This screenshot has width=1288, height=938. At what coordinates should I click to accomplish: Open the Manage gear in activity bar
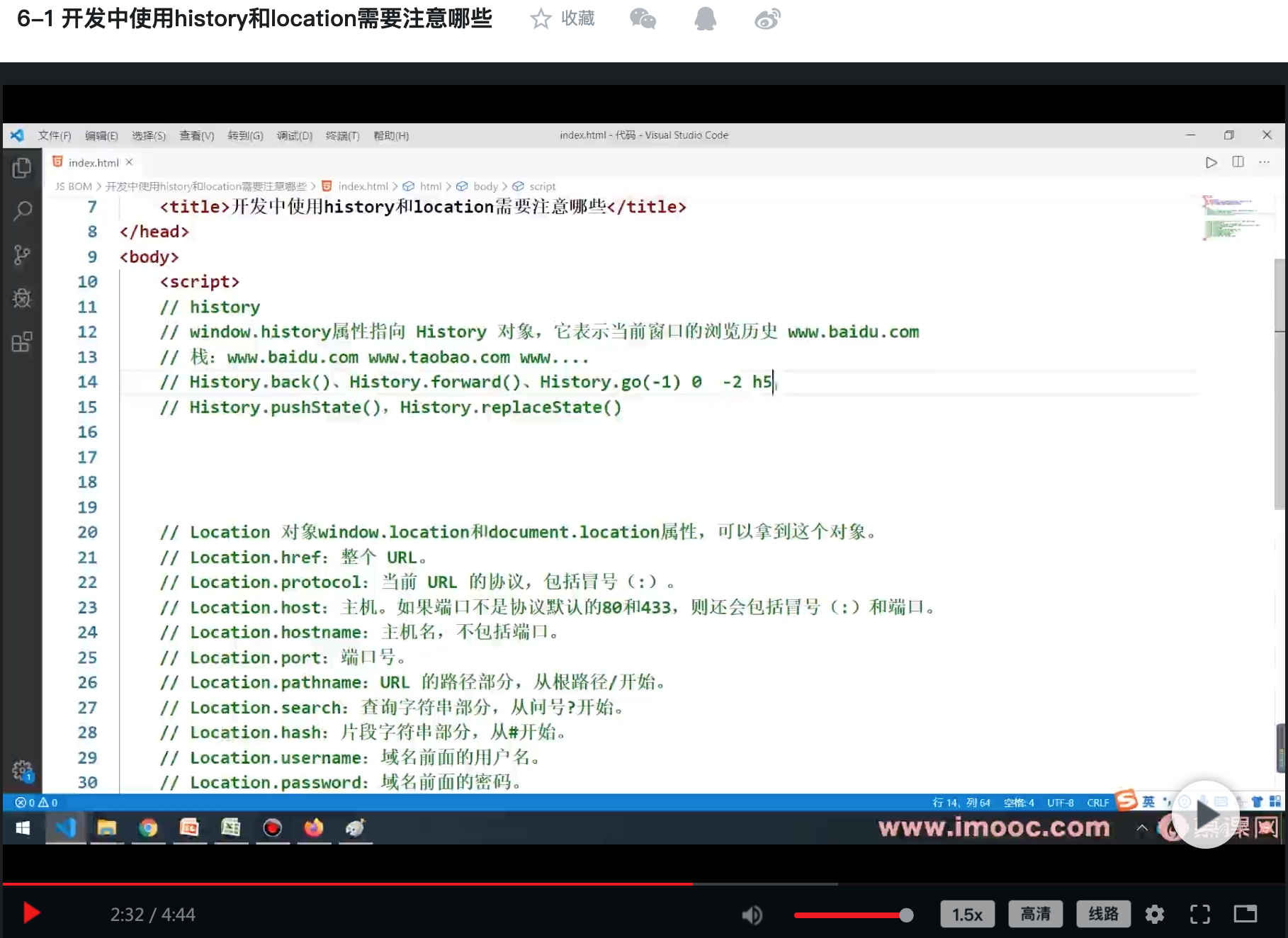click(x=22, y=770)
